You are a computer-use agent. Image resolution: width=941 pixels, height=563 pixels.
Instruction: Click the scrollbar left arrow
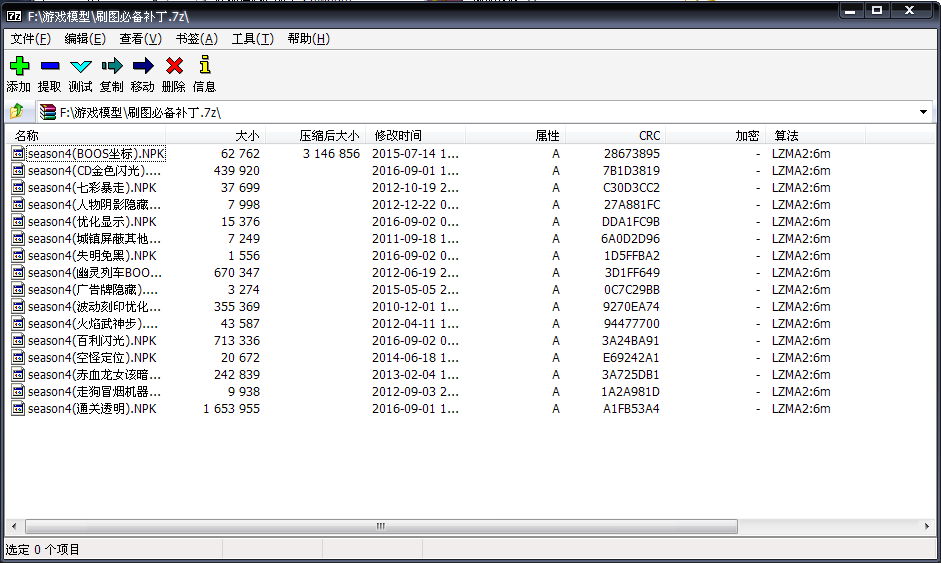pos(14,526)
